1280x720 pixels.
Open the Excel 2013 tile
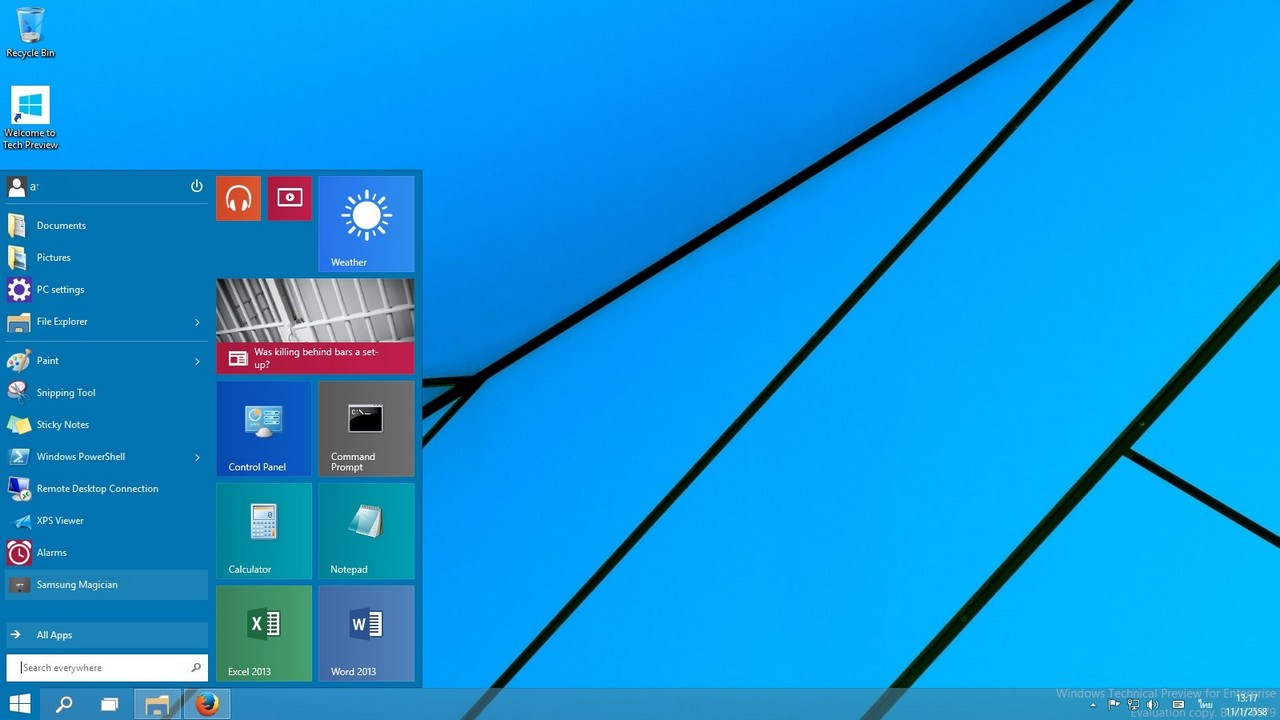click(x=264, y=633)
